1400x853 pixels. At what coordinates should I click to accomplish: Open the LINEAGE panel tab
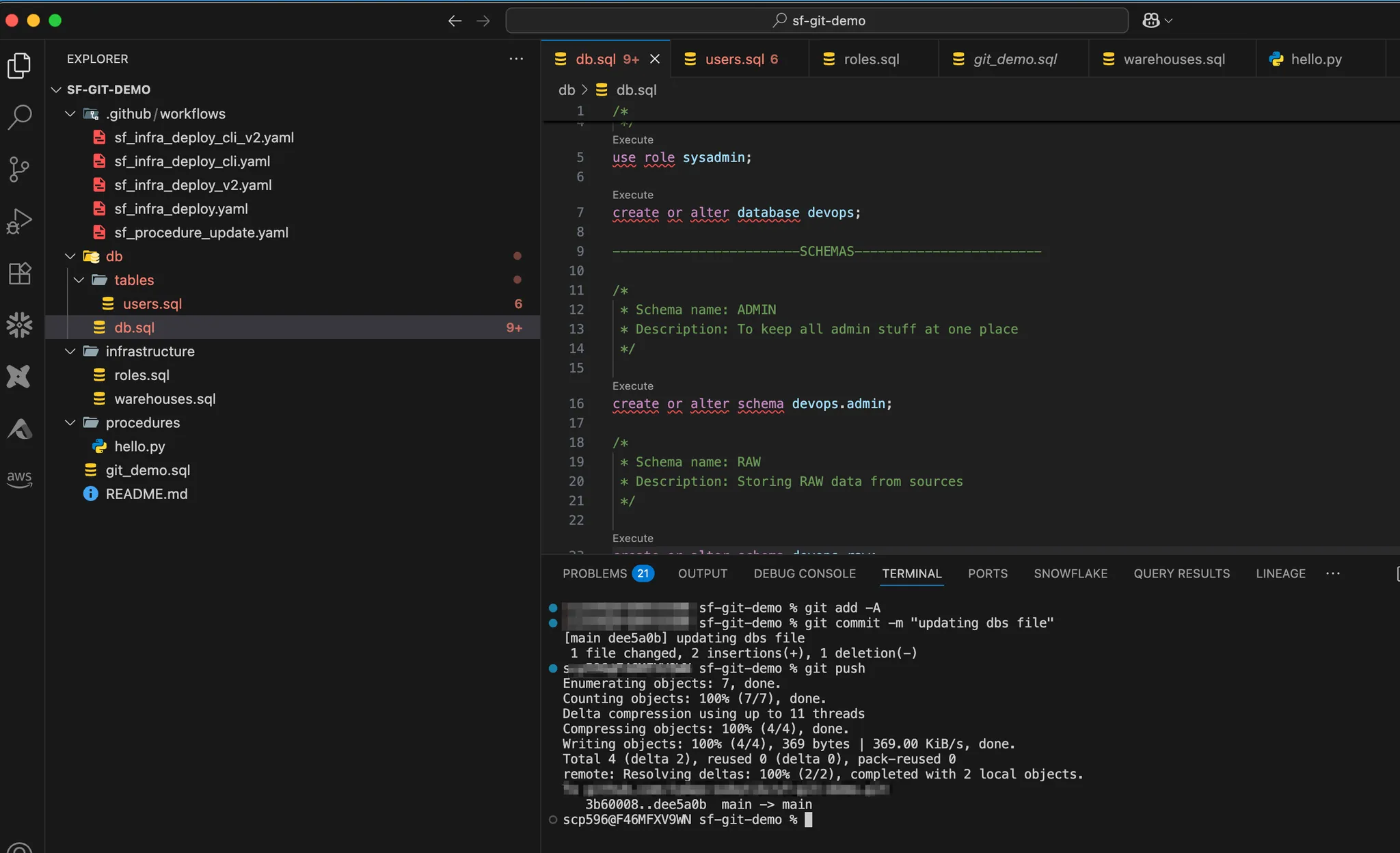coord(1280,573)
